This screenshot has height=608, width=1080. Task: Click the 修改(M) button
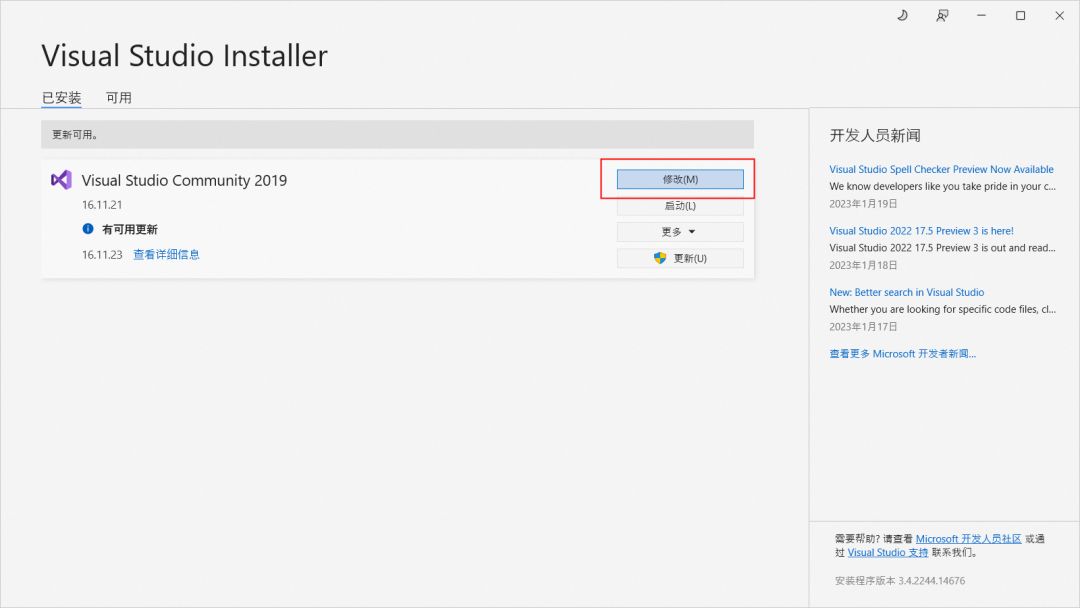(x=680, y=179)
